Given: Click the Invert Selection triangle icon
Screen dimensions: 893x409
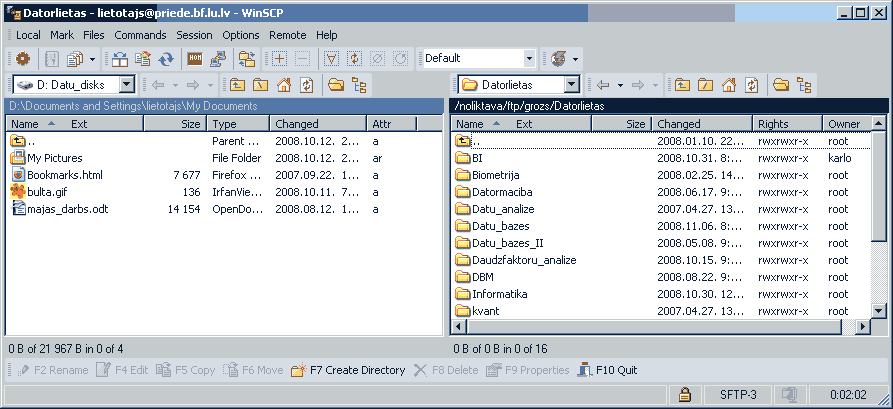Looking at the screenshot, I should (x=331, y=58).
